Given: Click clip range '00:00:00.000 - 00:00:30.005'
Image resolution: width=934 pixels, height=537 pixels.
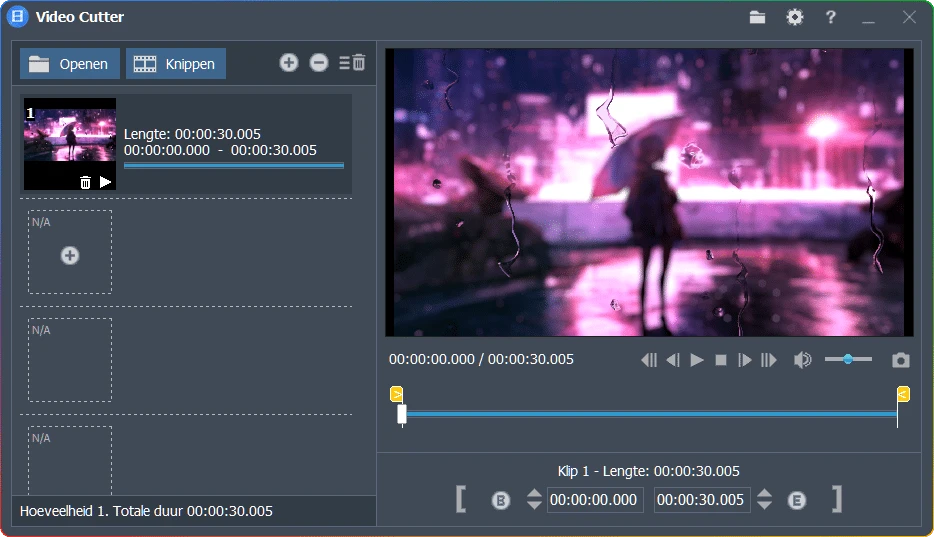Looking at the screenshot, I should click(x=220, y=150).
